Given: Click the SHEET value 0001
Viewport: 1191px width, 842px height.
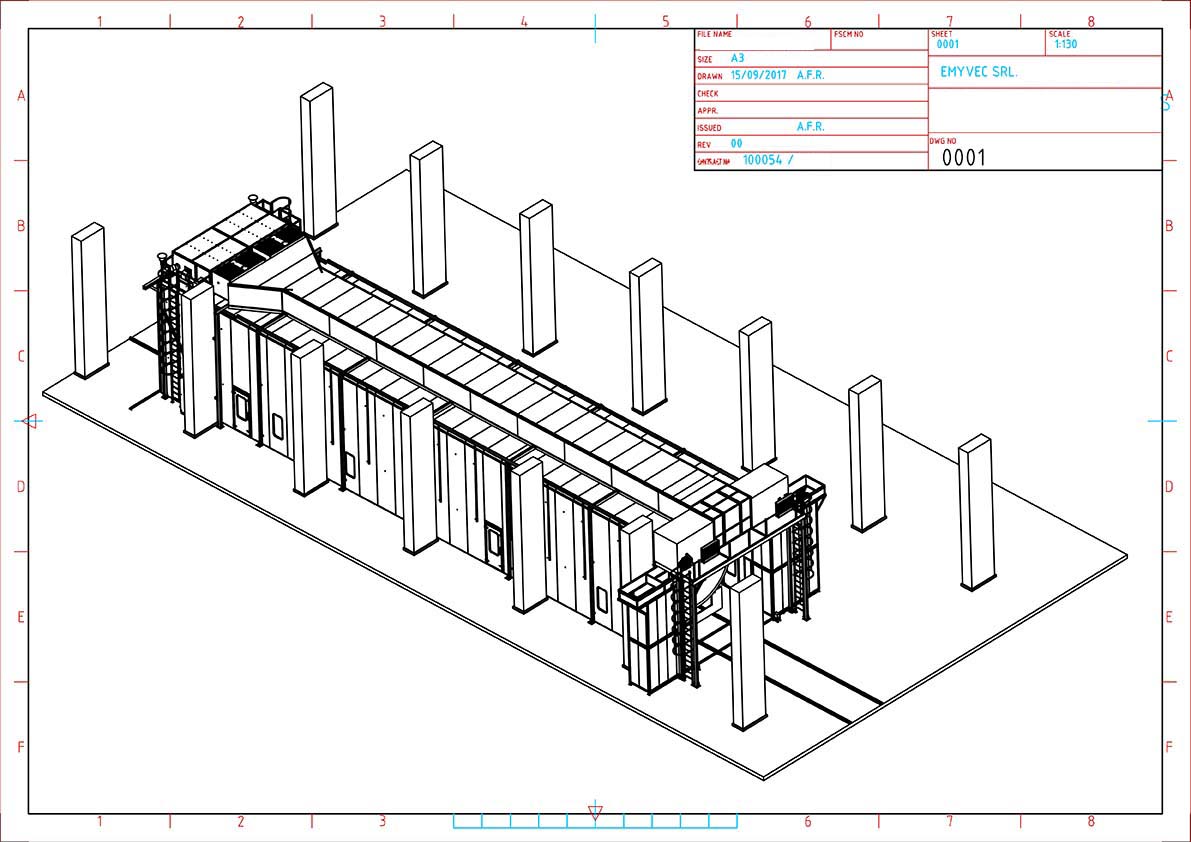Looking at the screenshot, I should click(947, 45).
